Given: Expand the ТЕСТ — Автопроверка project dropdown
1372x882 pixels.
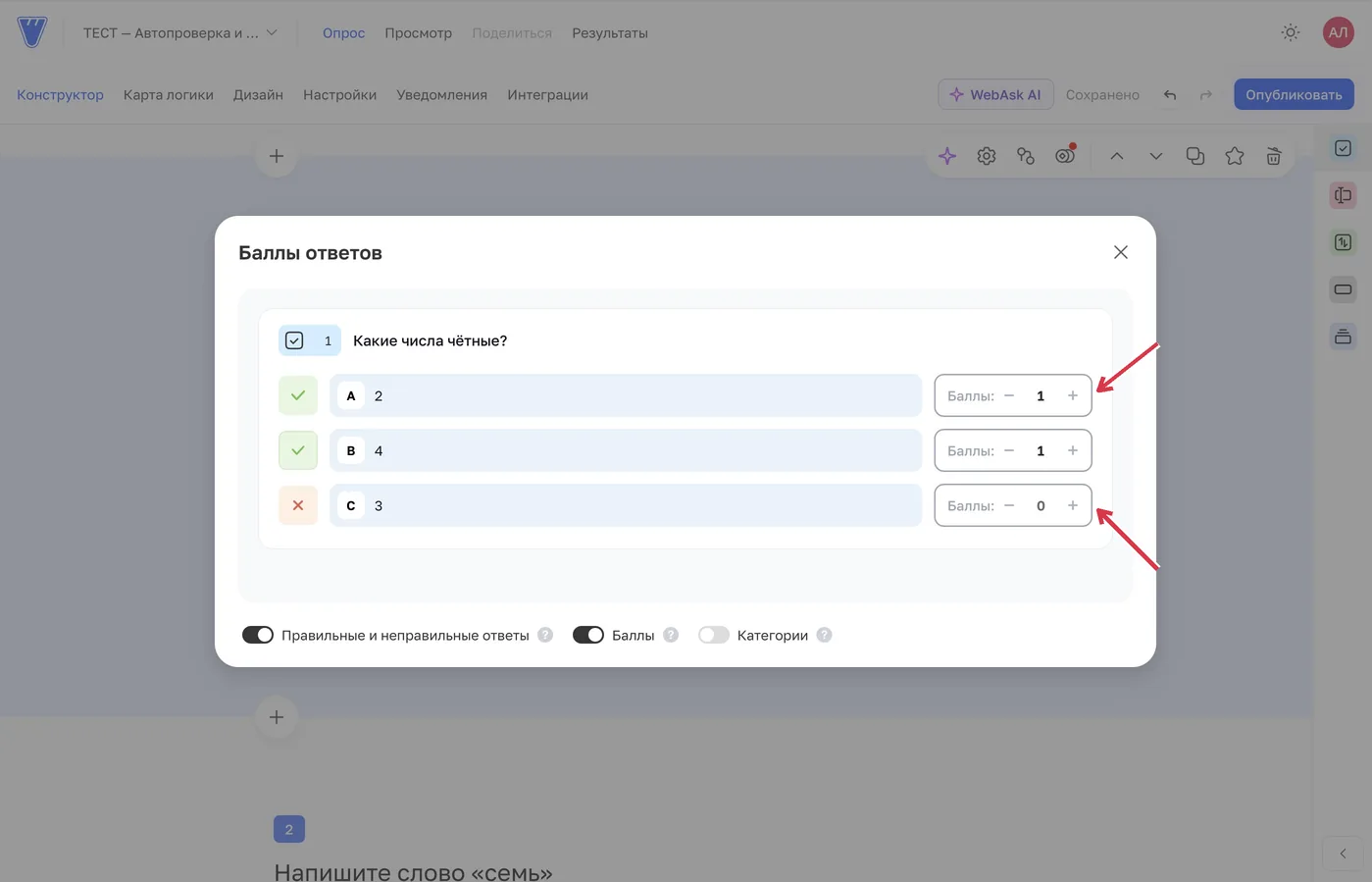Looking at the screenshot, I should (180, 32).
